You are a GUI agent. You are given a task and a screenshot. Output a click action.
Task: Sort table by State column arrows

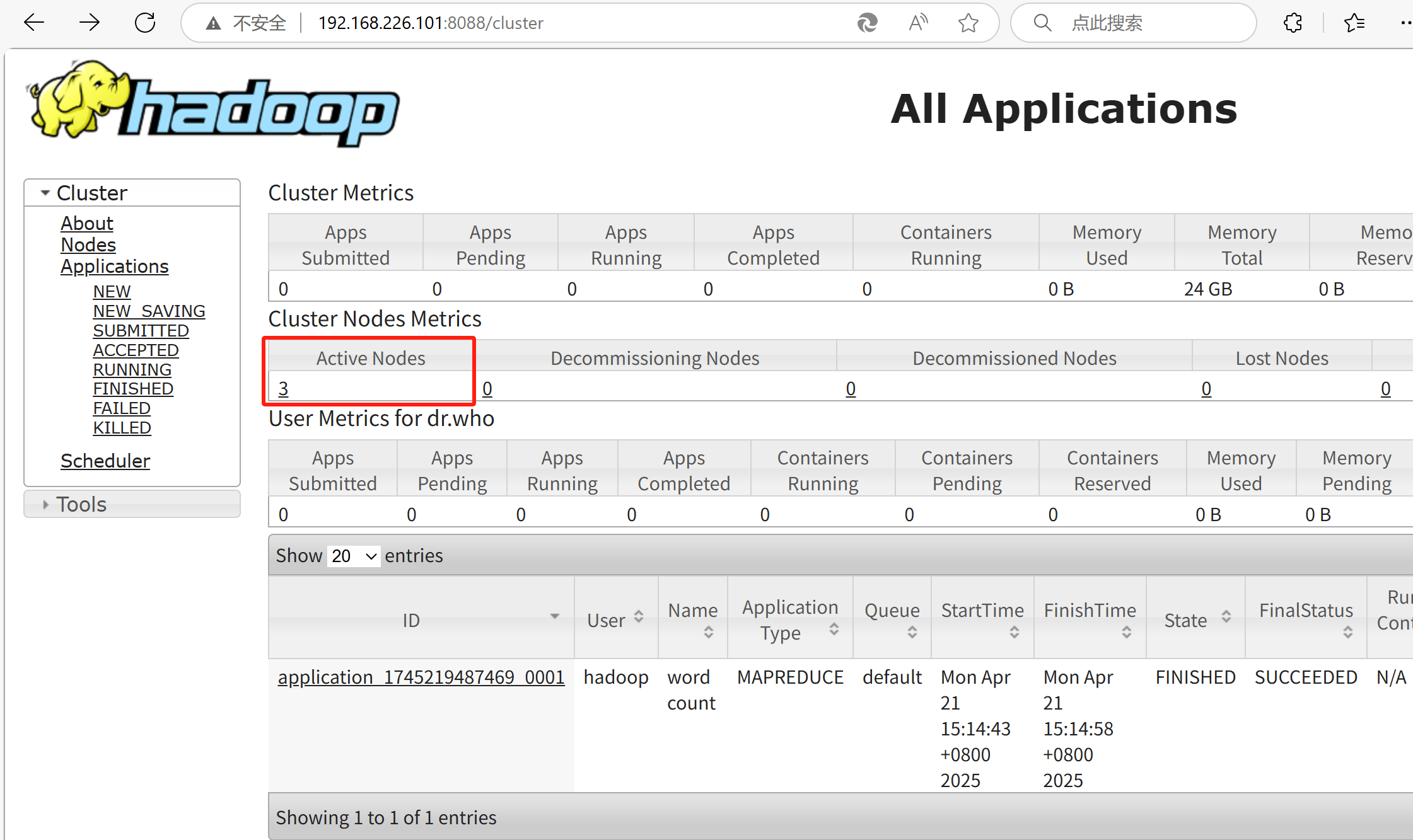[x=1226, y=616]
